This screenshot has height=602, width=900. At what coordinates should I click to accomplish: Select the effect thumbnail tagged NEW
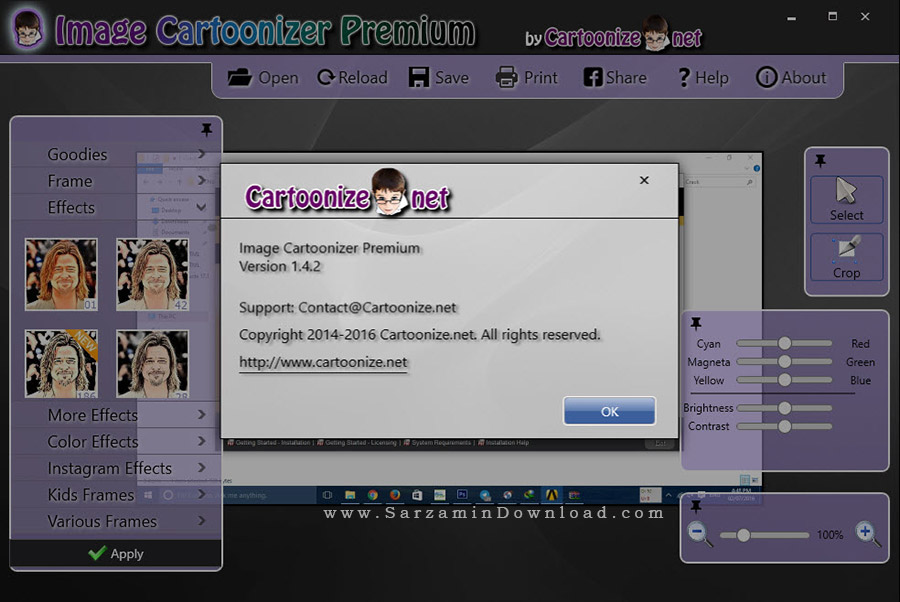click(61, 364)
